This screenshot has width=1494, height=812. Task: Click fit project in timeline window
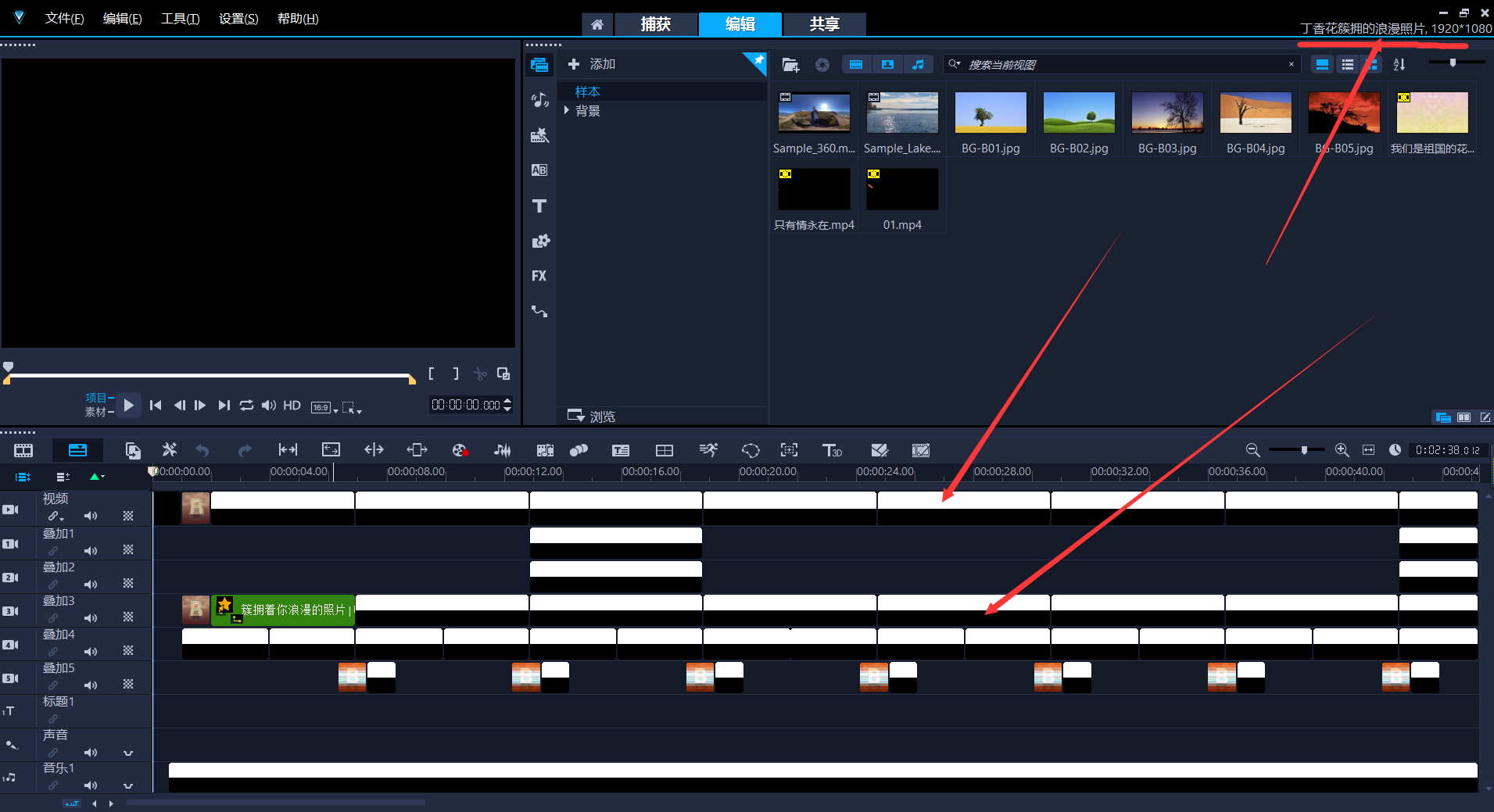click(x=1368, y=450)
